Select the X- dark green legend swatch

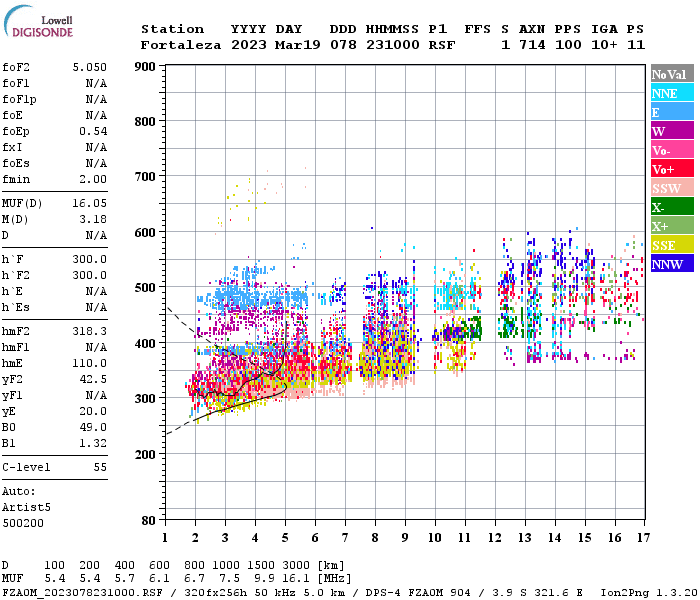click(x=672, y=207)
